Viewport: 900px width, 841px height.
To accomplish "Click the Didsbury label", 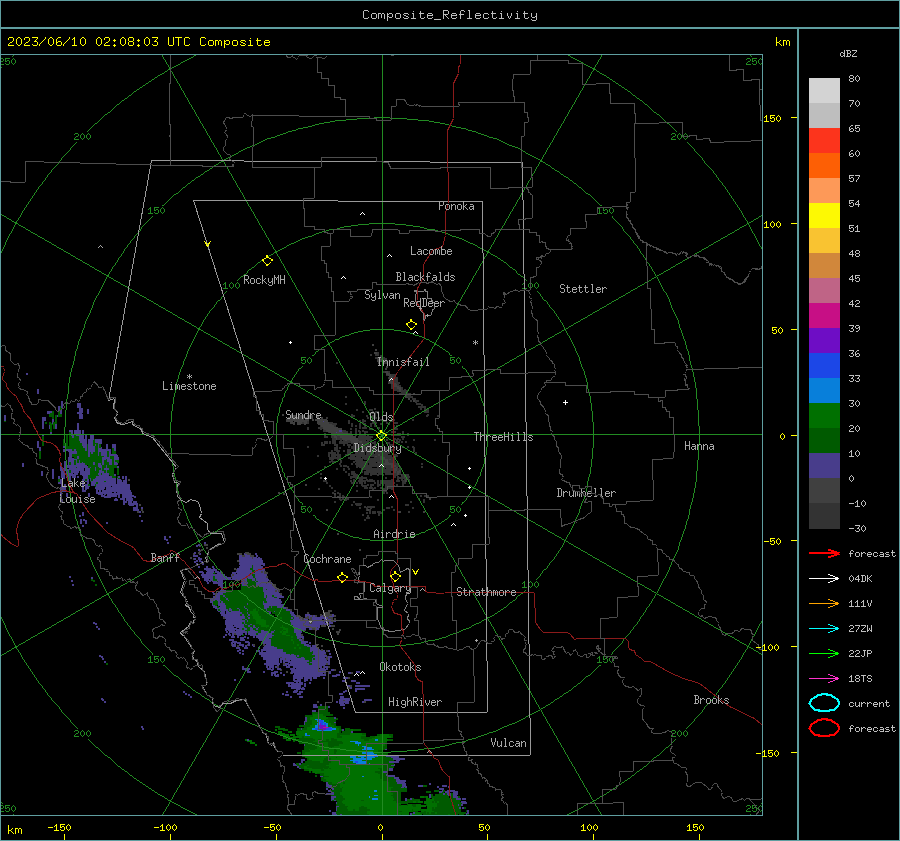I will click(x=377, y=448).
